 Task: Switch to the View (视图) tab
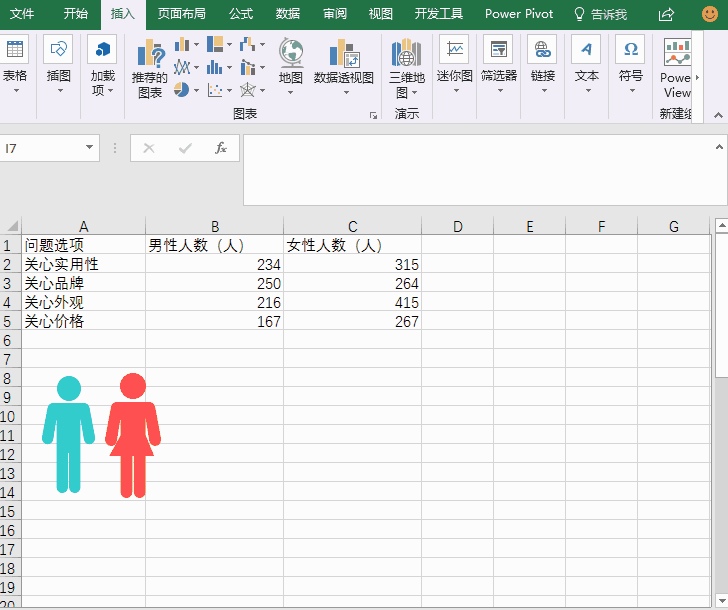[x=381, y=14]
